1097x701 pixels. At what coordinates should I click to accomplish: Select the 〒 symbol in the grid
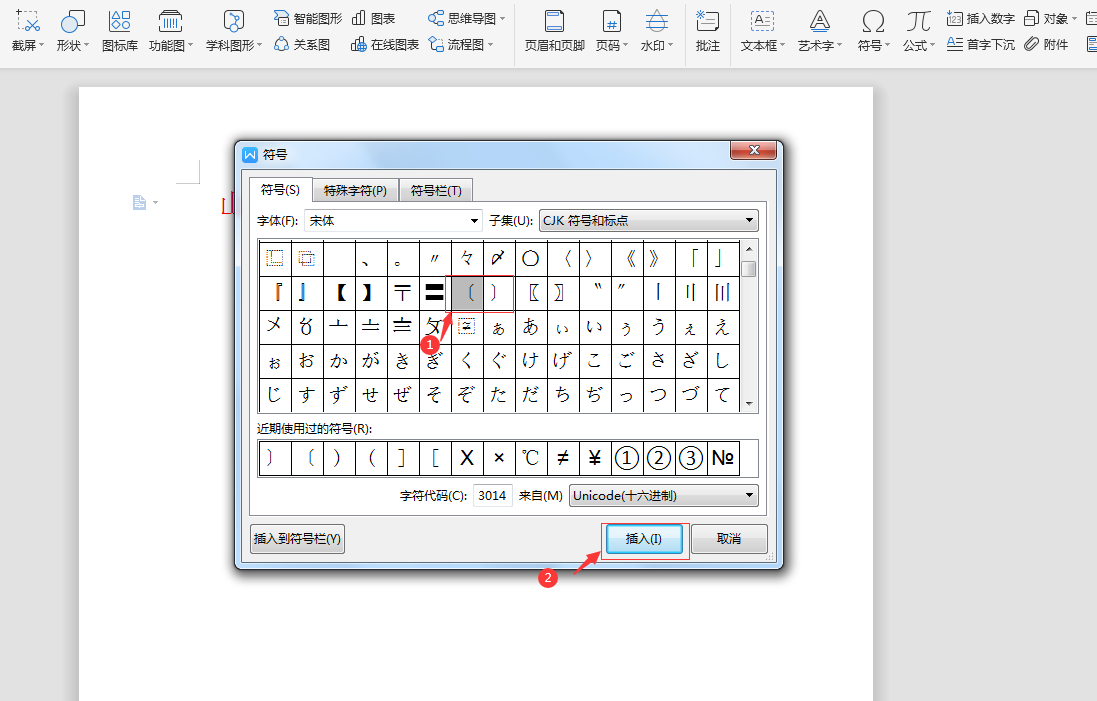(x=403, y=292)
